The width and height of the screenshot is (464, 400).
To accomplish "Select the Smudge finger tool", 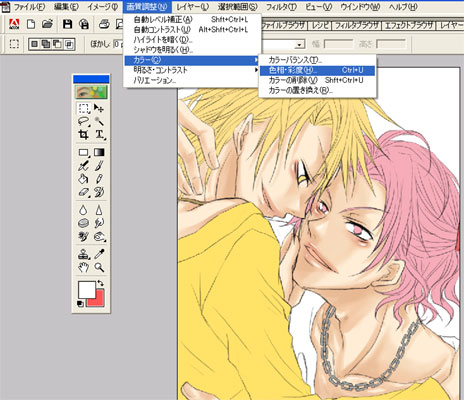I will tap(99, 223).
